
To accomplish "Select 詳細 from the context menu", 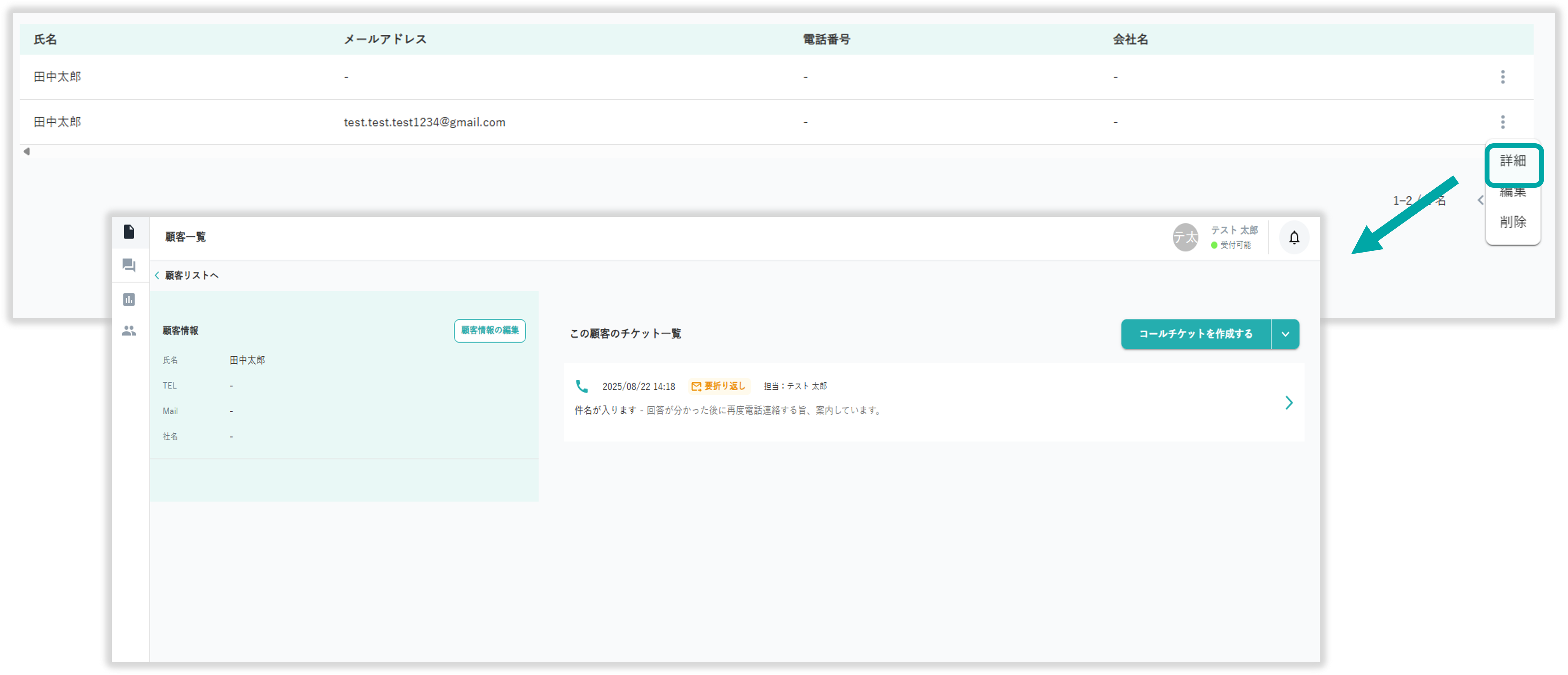I will pyautogui.click(x=1513, y=161).
